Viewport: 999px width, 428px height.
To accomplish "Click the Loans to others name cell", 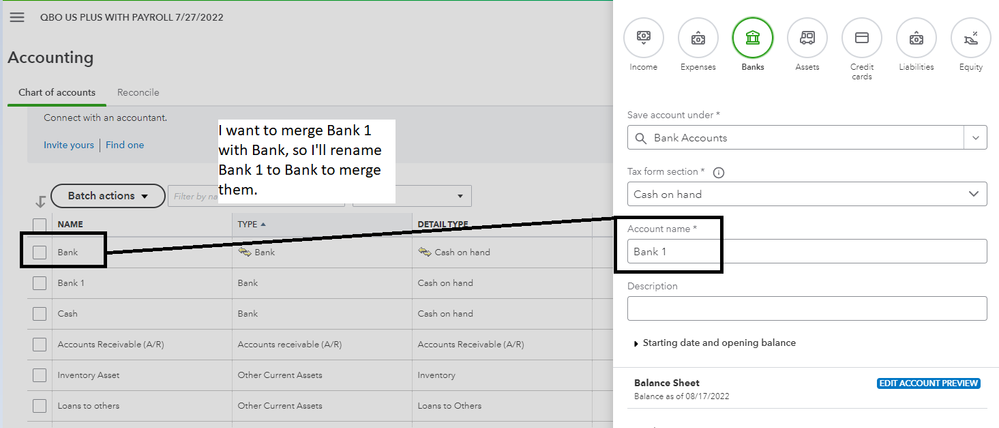I will pos(89,406).
